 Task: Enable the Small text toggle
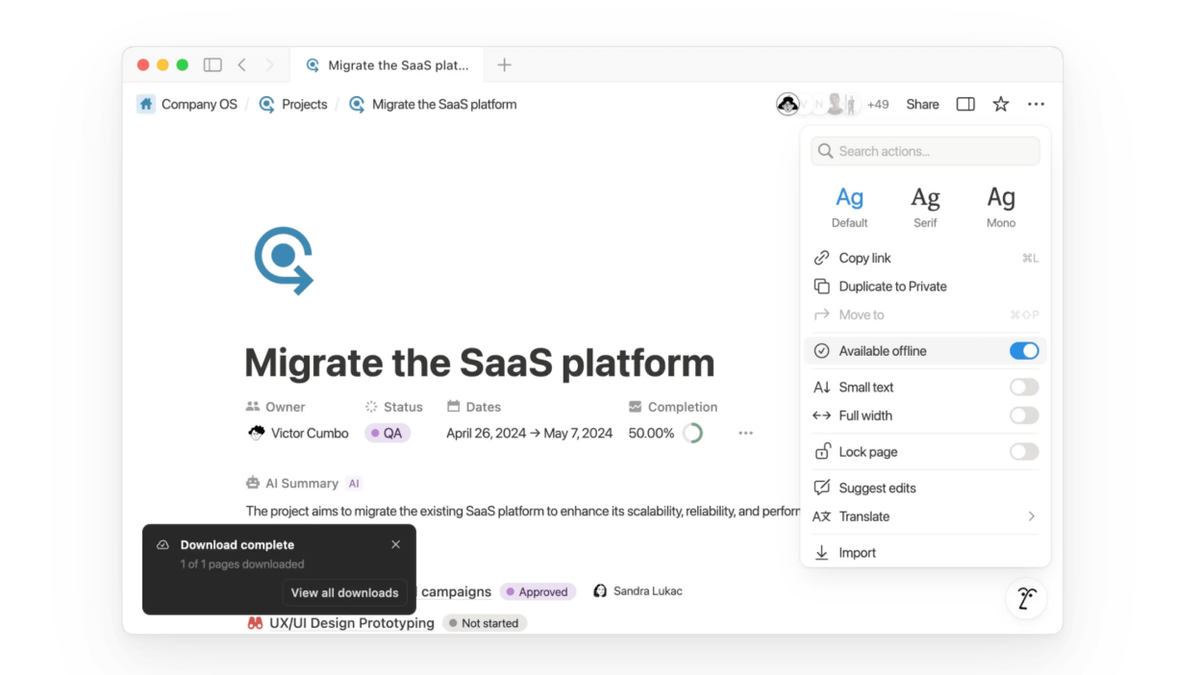click(1023, 387)
